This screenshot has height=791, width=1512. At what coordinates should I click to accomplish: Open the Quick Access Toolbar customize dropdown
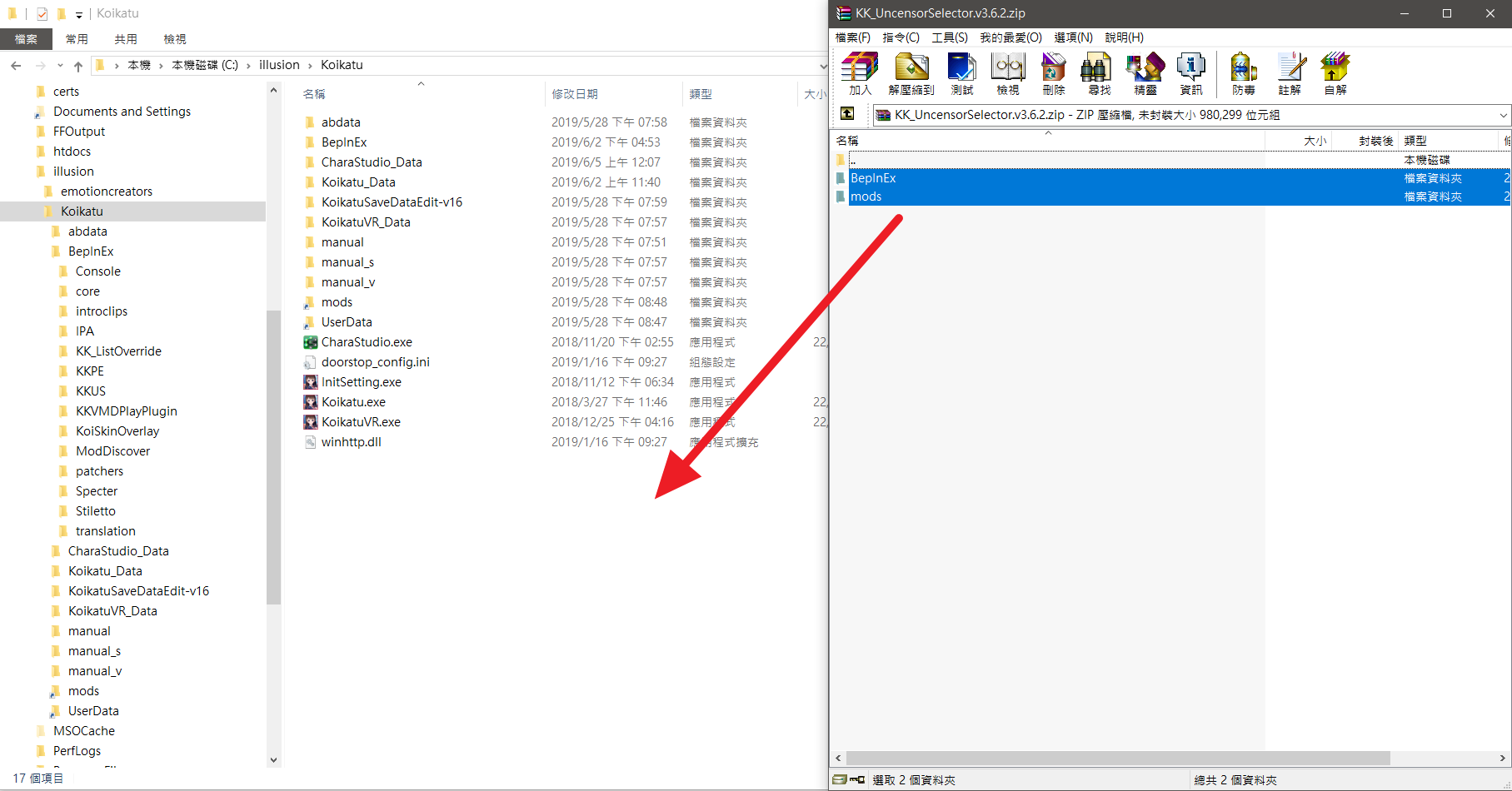[79, 14]
